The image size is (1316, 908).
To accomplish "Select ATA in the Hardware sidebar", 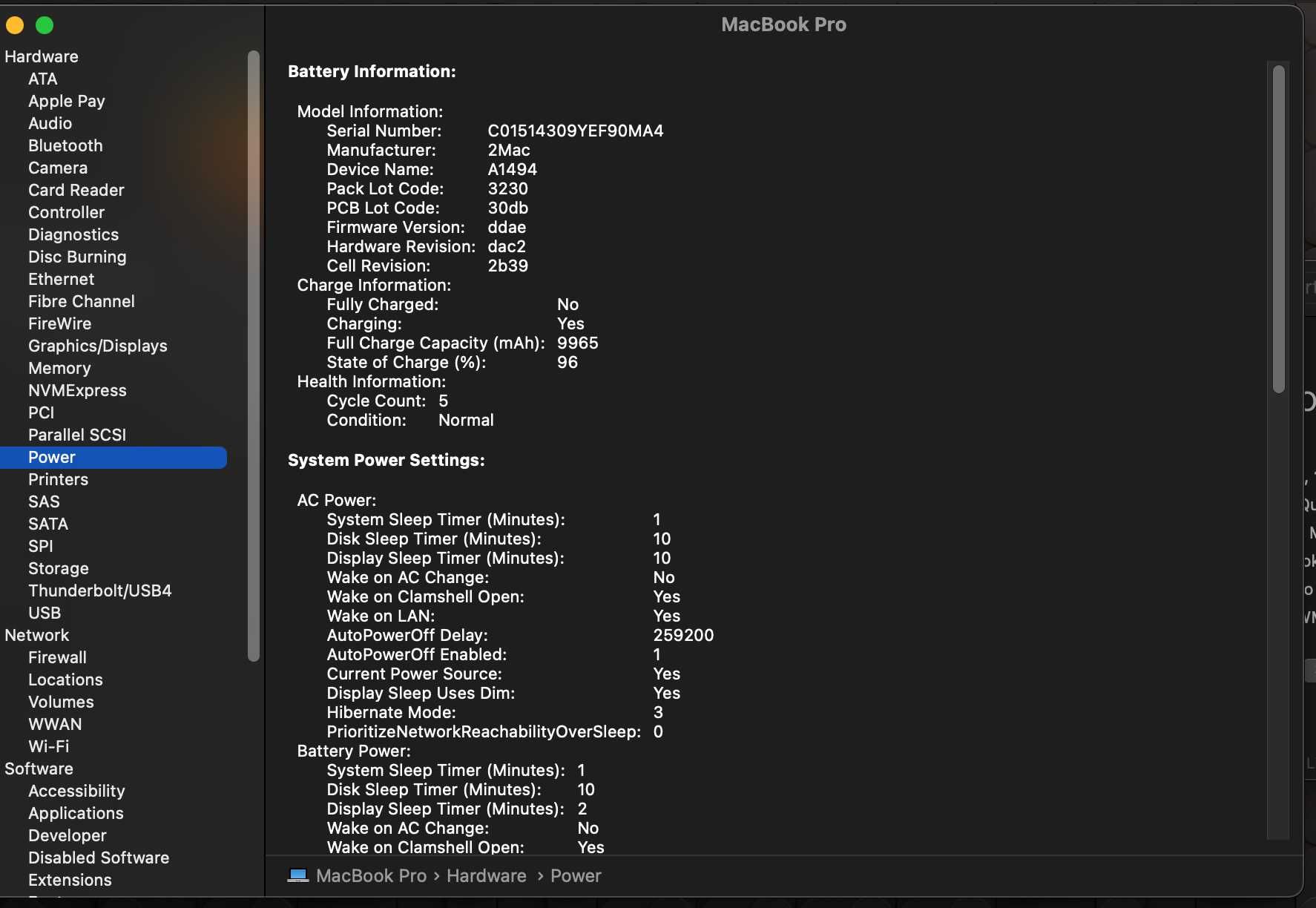I will (43, 79).
